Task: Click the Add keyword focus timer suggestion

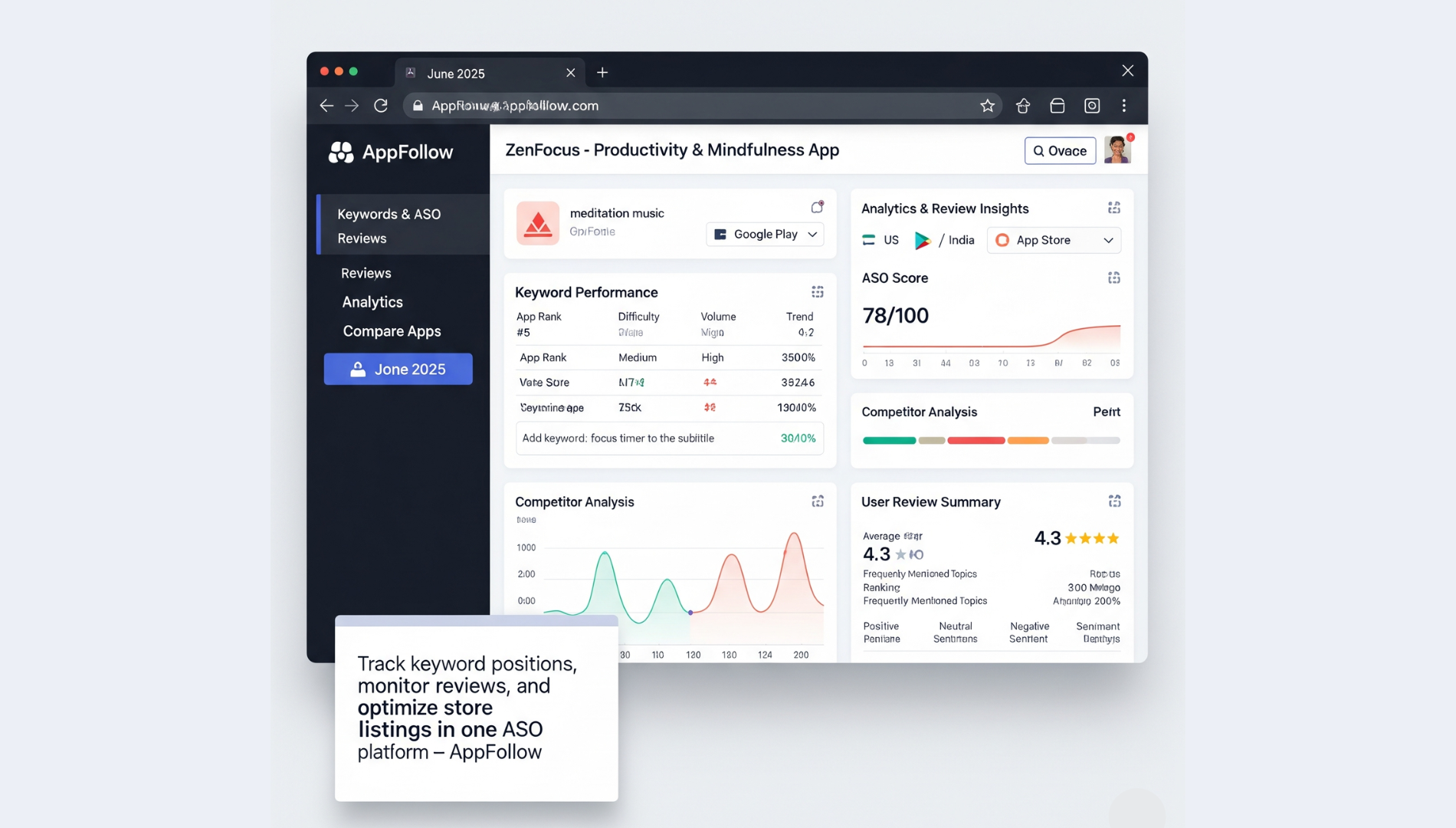Action: coord(669,438)
